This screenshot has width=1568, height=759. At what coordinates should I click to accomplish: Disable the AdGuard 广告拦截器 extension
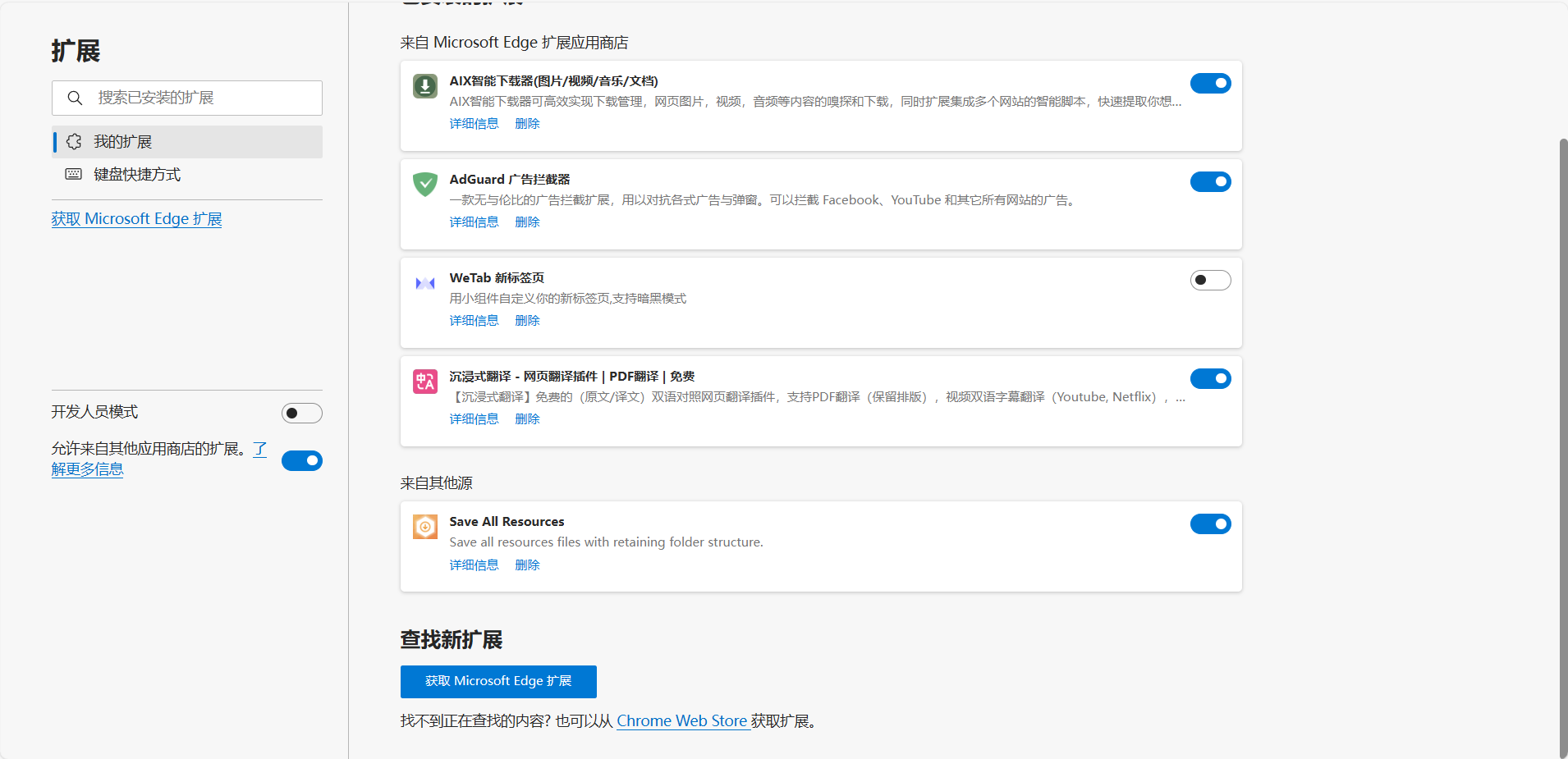click(x=1211, y=181)
